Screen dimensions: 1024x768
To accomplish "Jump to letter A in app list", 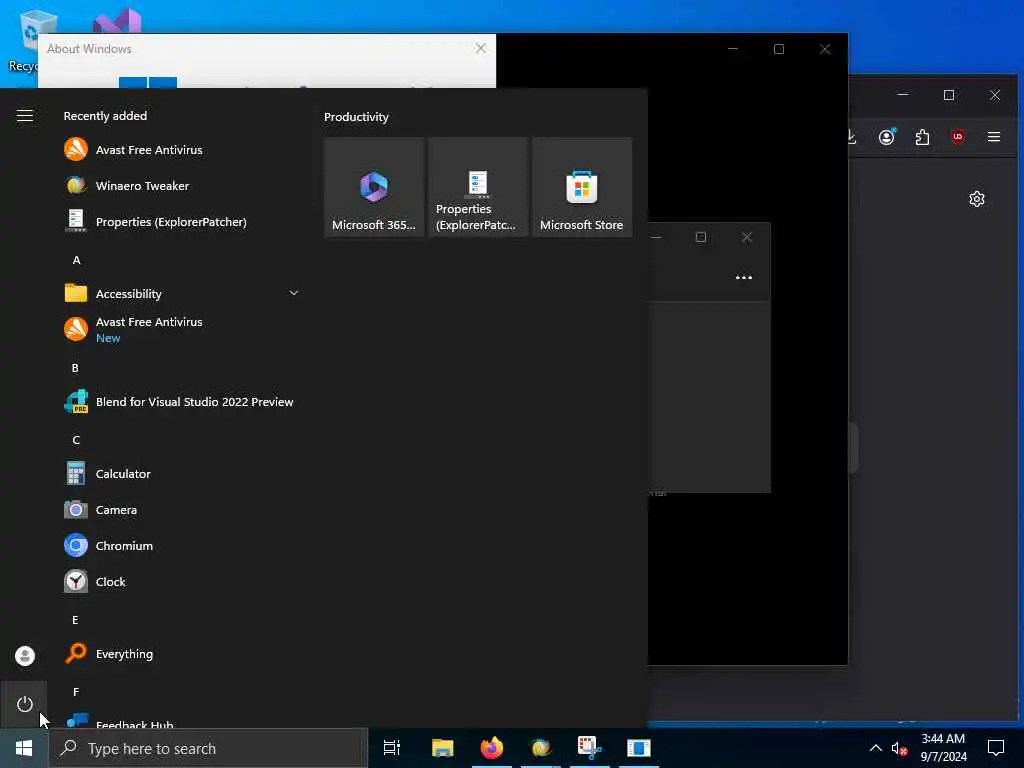I will click(x=76, y=260).
